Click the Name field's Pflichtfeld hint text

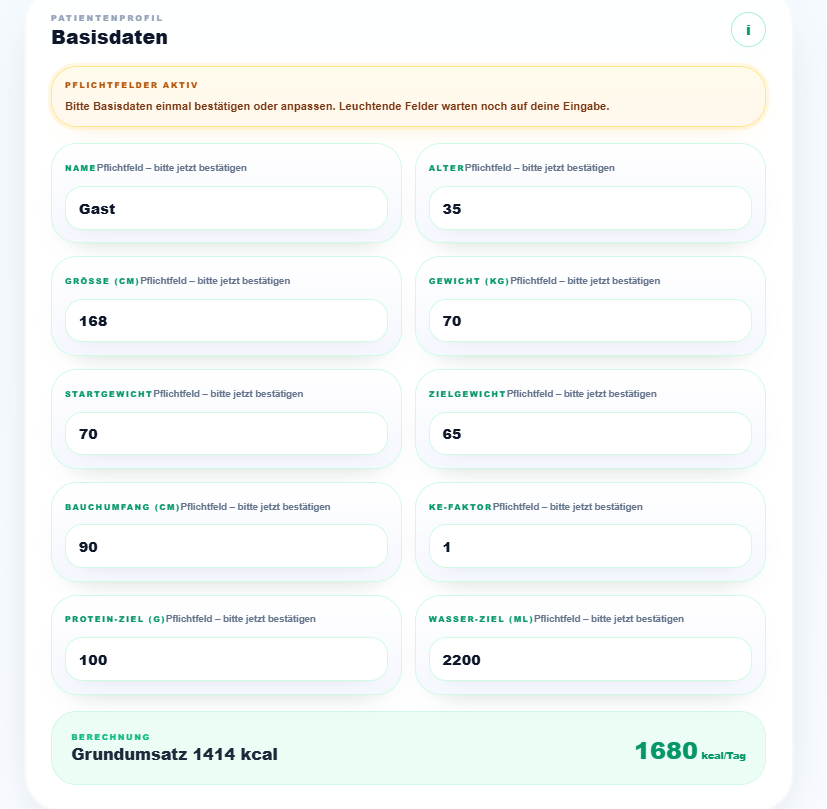click(x=172, y=168)
